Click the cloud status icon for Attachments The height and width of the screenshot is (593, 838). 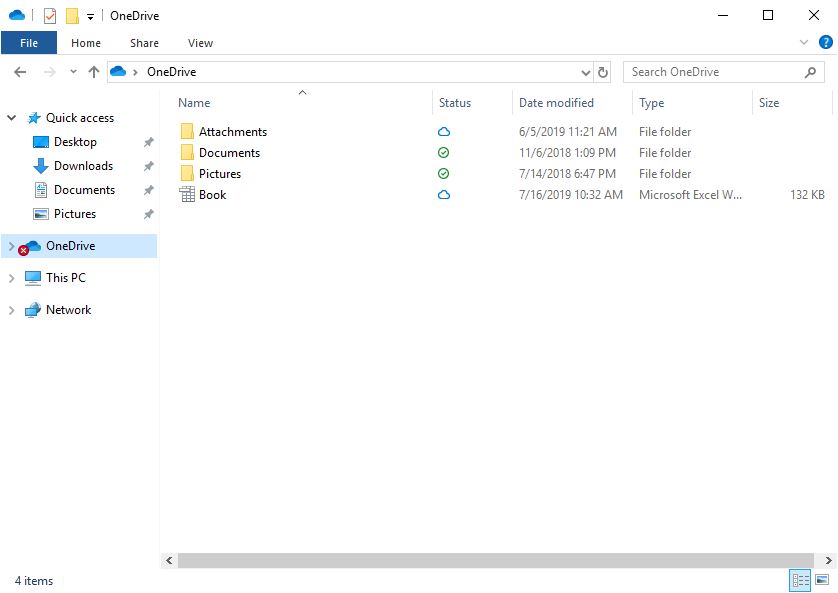click(444, 132)
